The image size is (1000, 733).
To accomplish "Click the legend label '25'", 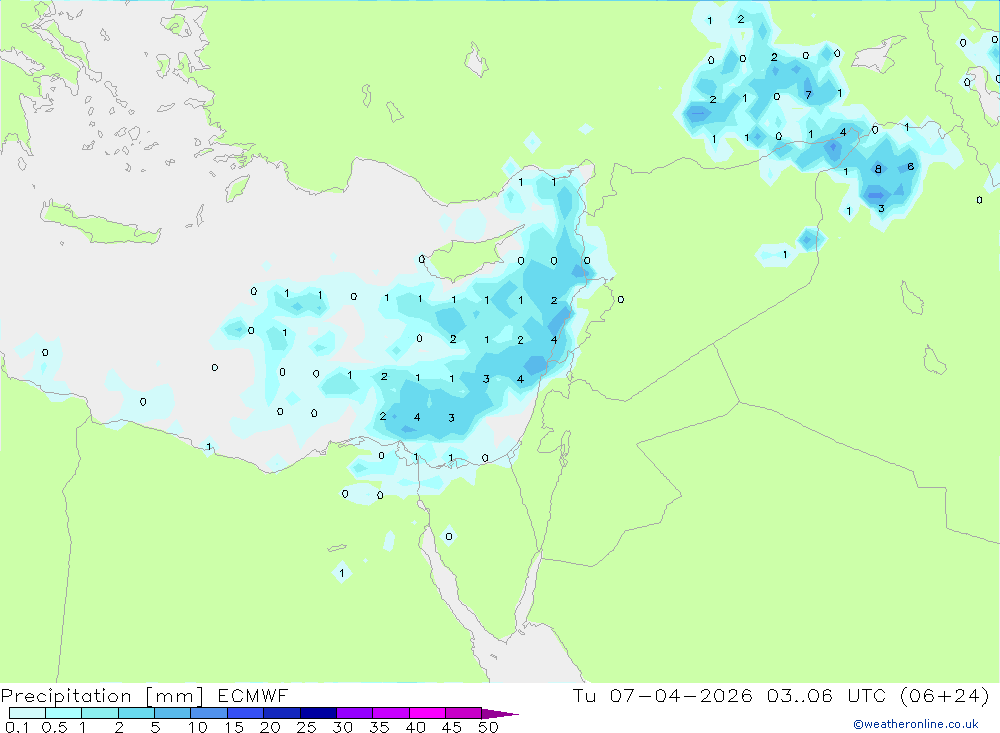I will point(307,727).
